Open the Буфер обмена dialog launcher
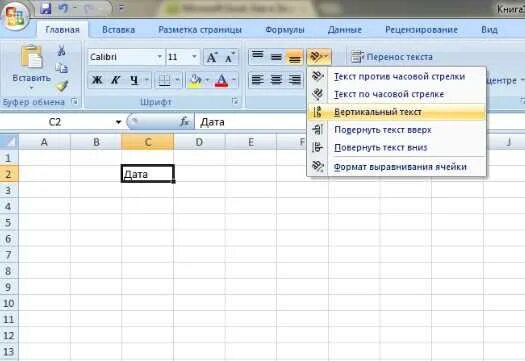525x361 pixels. point(75,101)
